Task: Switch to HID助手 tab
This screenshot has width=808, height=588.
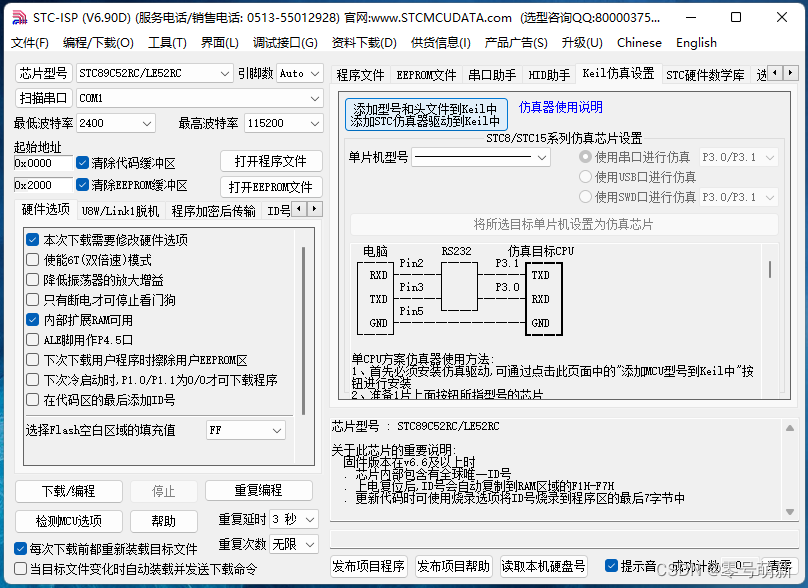Action: pos(549,75)
